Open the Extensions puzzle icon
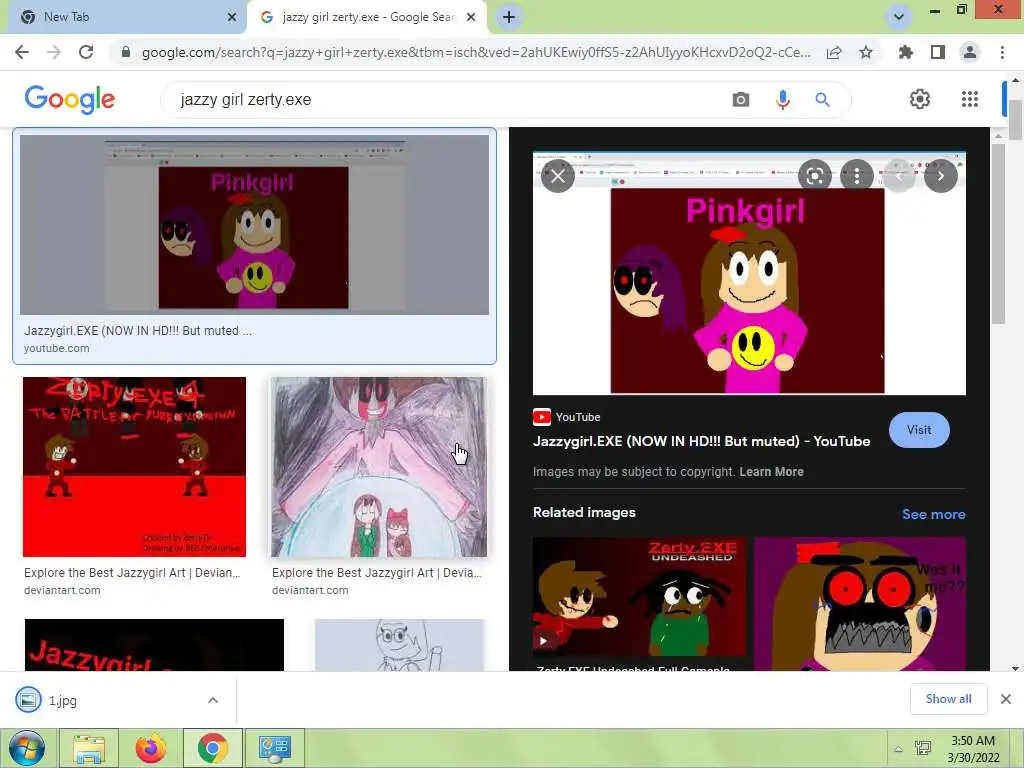Image resolution: width=1024 pixels, height=768 pixels. click(x=906, y=52)
